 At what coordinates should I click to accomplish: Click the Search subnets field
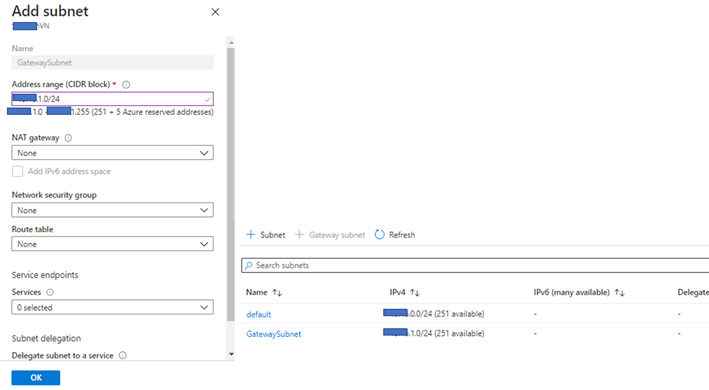pos(475,265)
